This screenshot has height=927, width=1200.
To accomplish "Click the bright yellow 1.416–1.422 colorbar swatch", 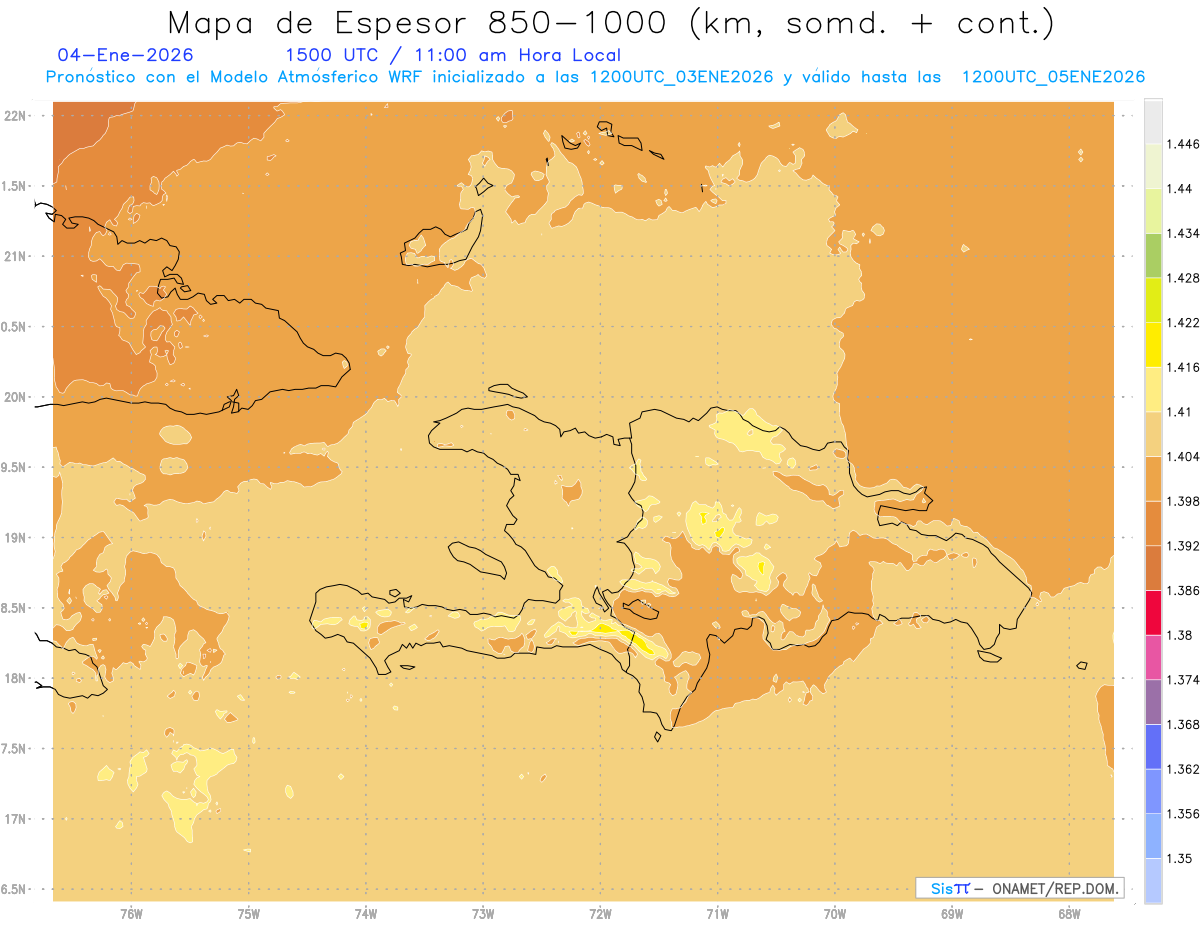I will [x=1153, y=345].
